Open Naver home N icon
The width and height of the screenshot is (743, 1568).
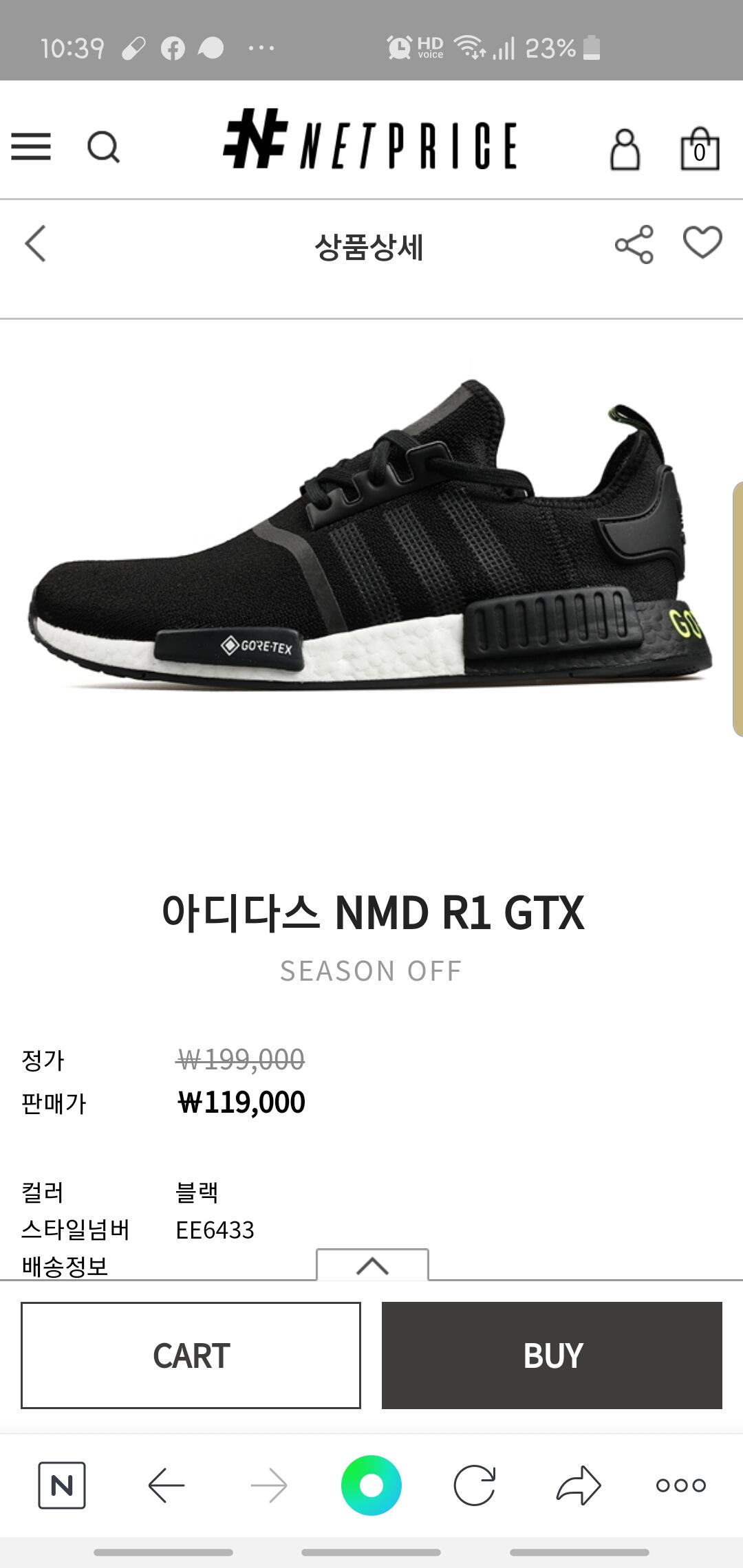pyautogui.click(x=62, y=1485)
